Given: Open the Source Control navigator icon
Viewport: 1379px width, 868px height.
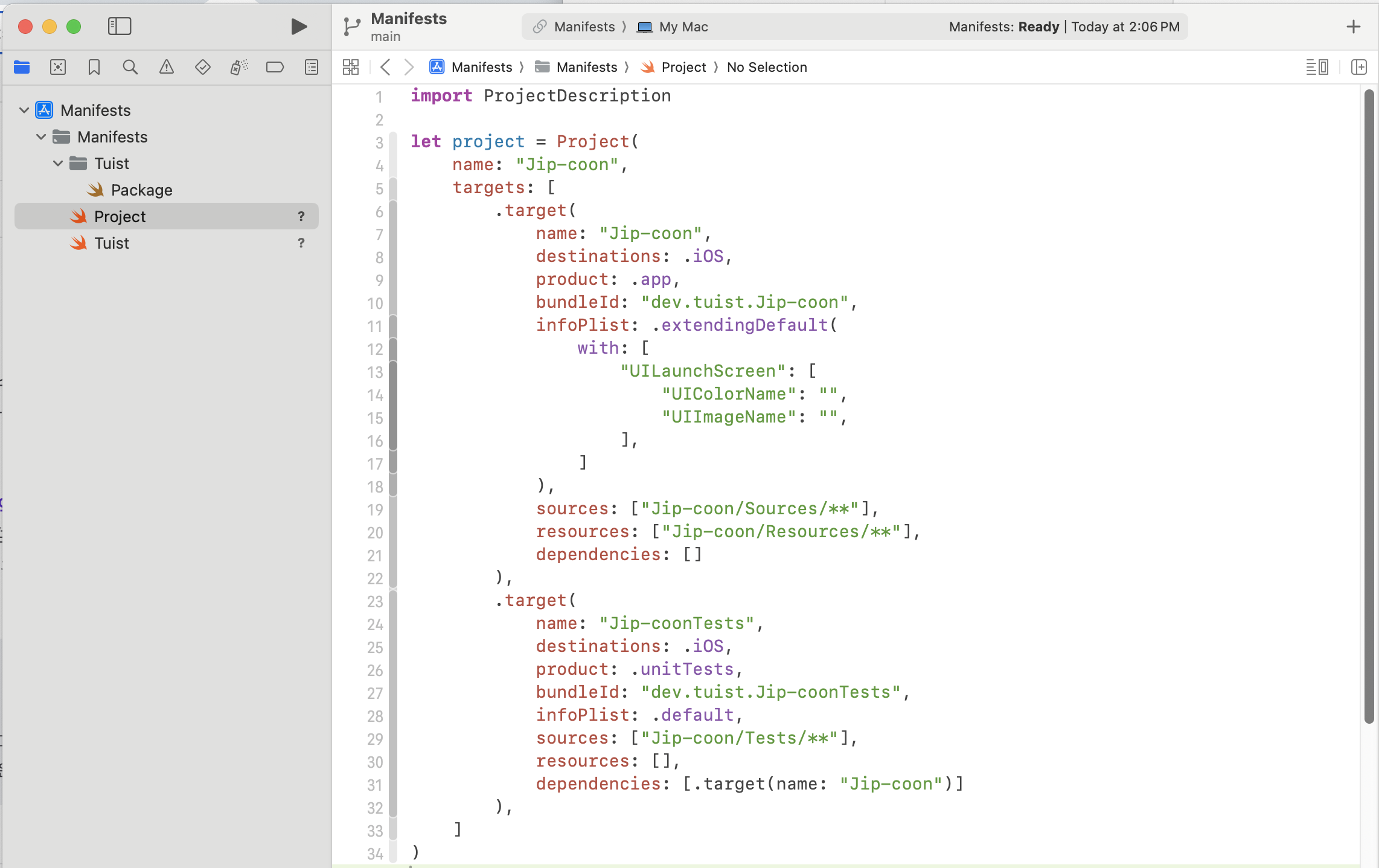Looking at the screenshot, I should tap(58, 67).
